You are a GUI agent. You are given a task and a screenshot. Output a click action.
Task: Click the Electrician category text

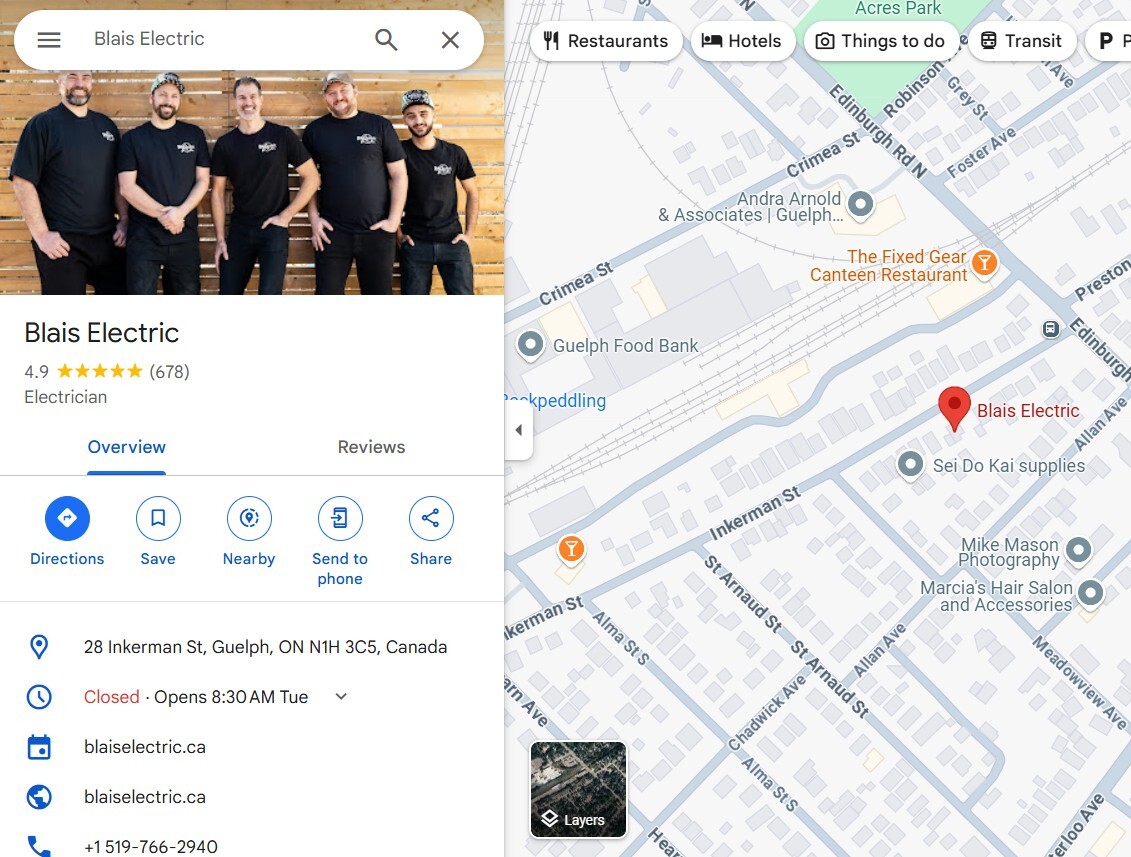66,397
